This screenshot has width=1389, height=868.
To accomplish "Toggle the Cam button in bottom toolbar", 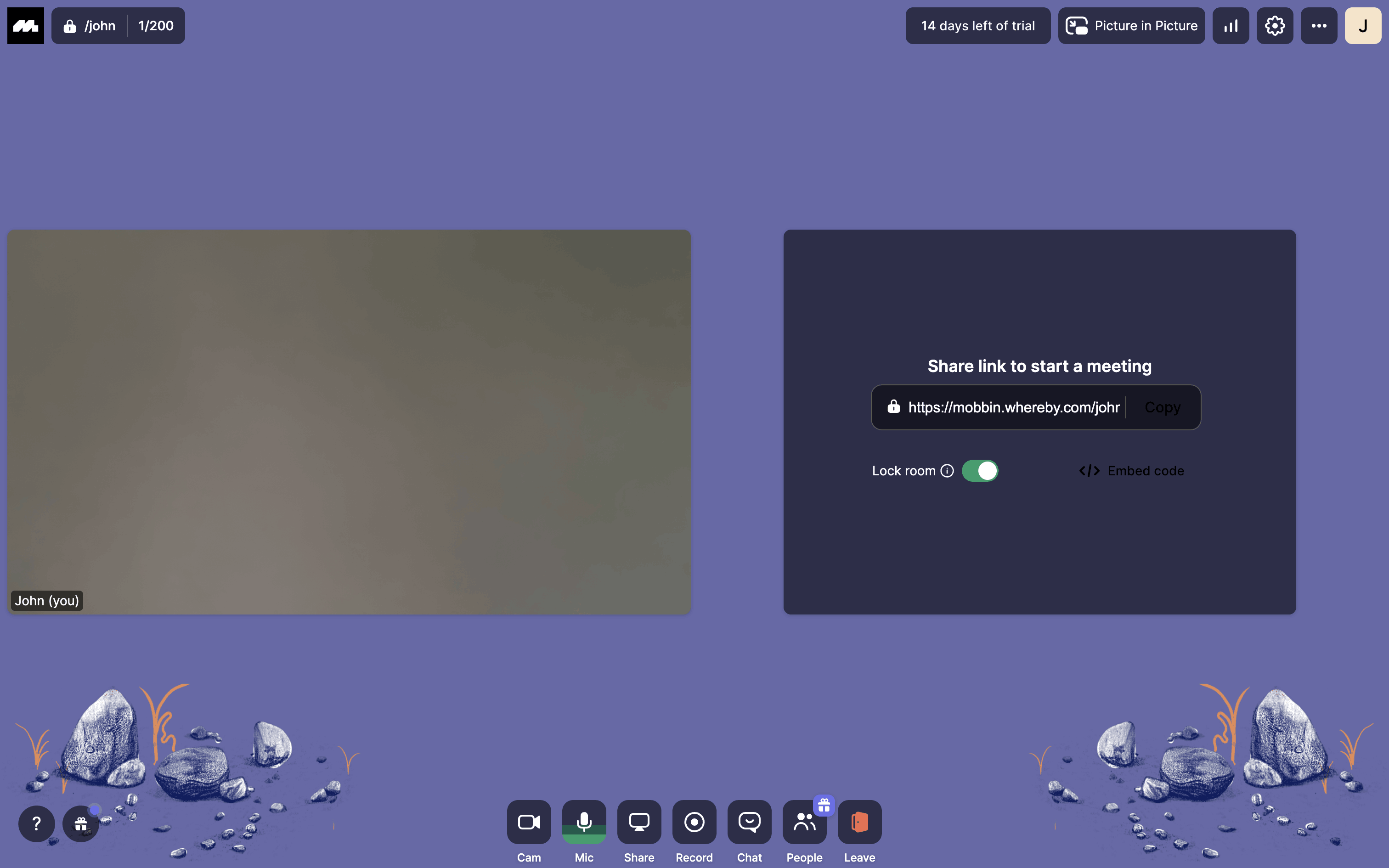I will [x=529, y=822].
